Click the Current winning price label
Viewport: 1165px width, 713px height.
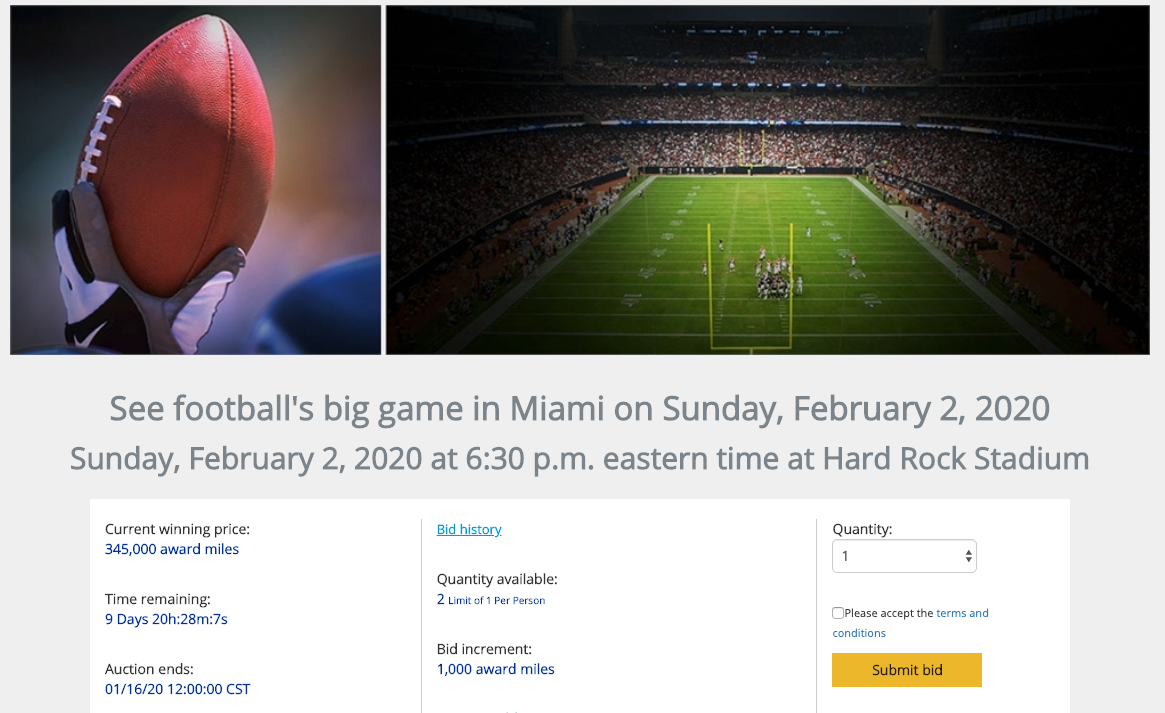(177, 529)
